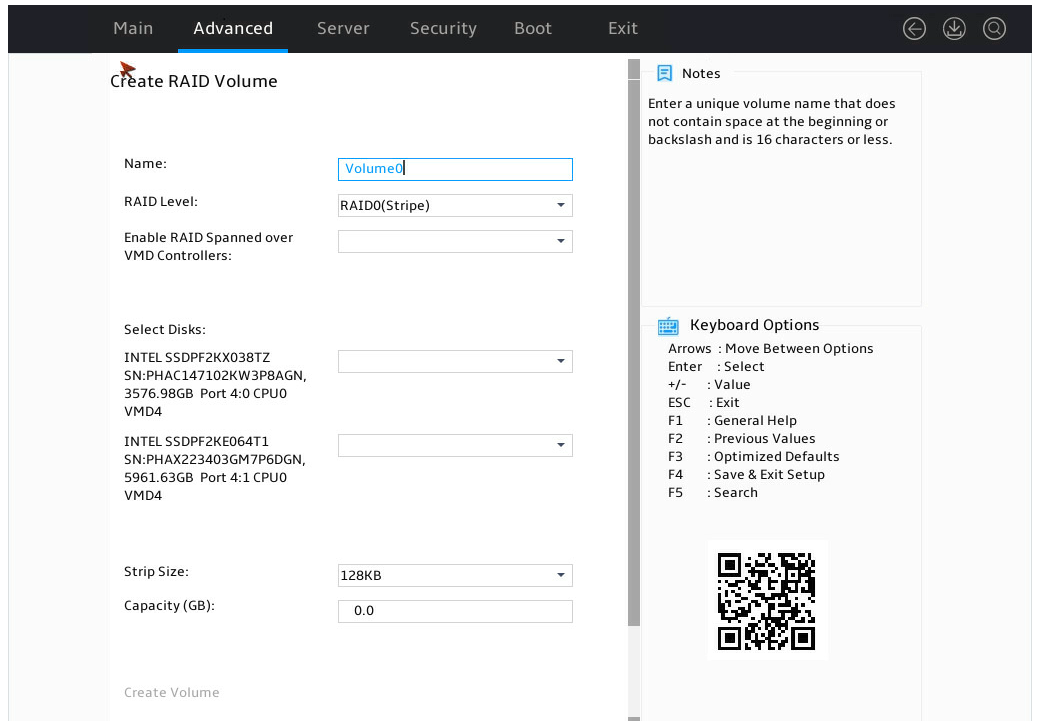The image size is (1038, 721).
Task: Go to the Security tab
Action: point(443,28)
